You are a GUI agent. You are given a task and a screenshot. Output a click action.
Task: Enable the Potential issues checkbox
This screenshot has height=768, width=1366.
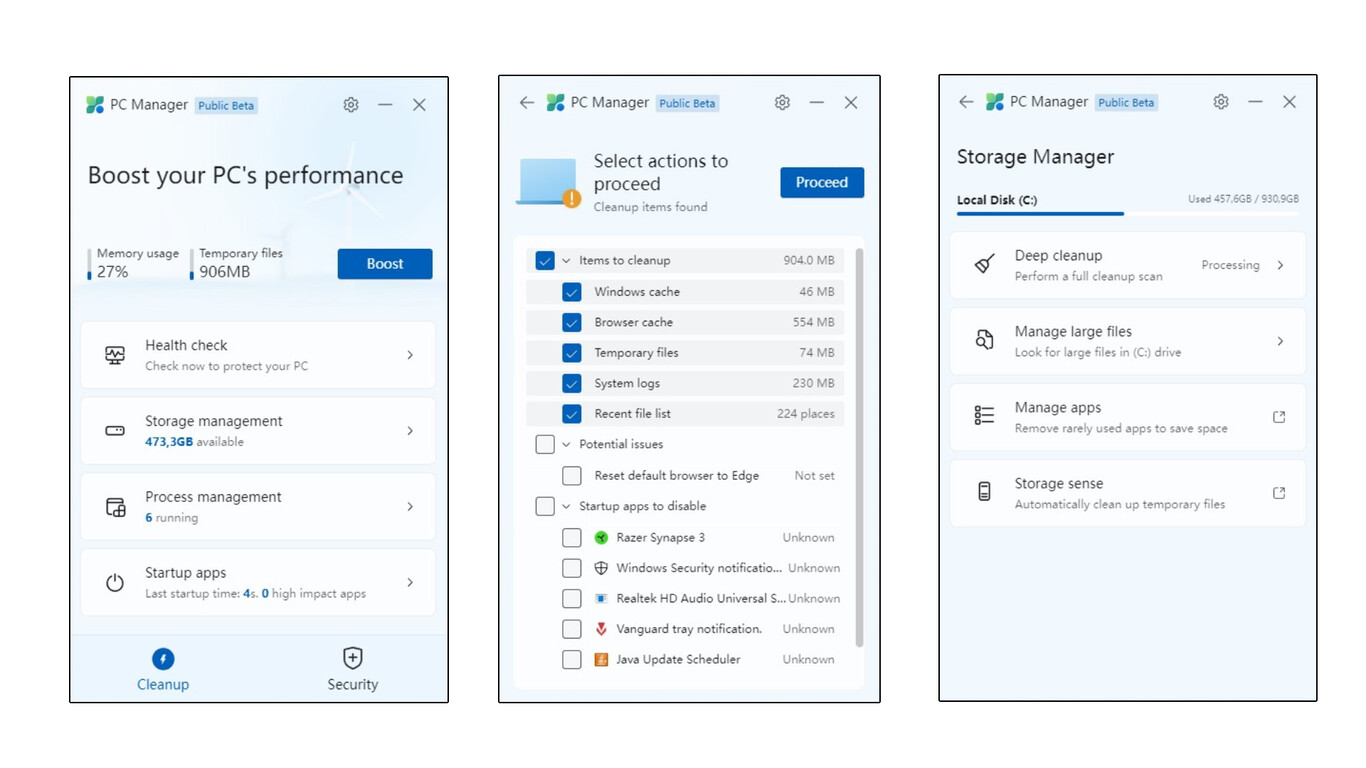(x=546, y=445)
